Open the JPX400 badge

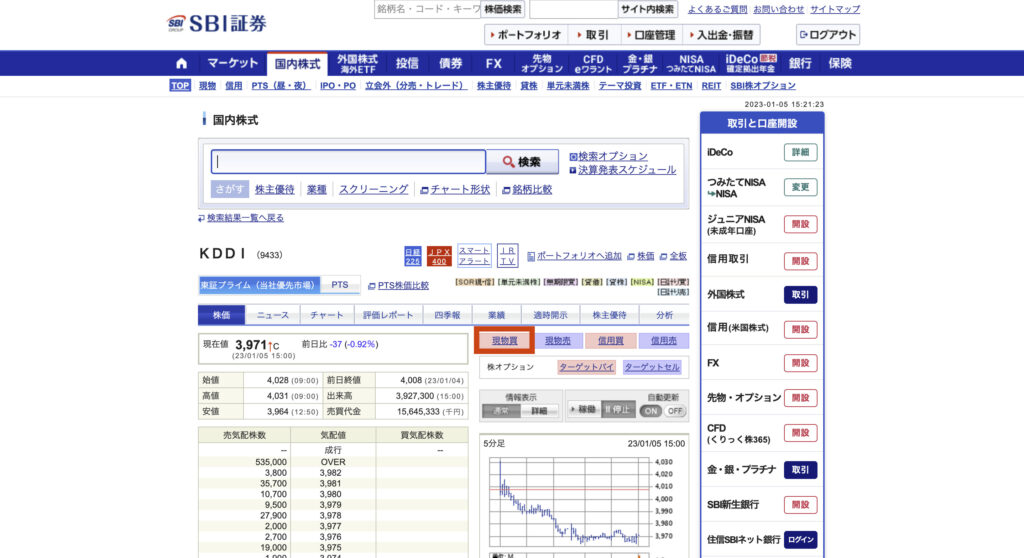(x=439, y=256)
